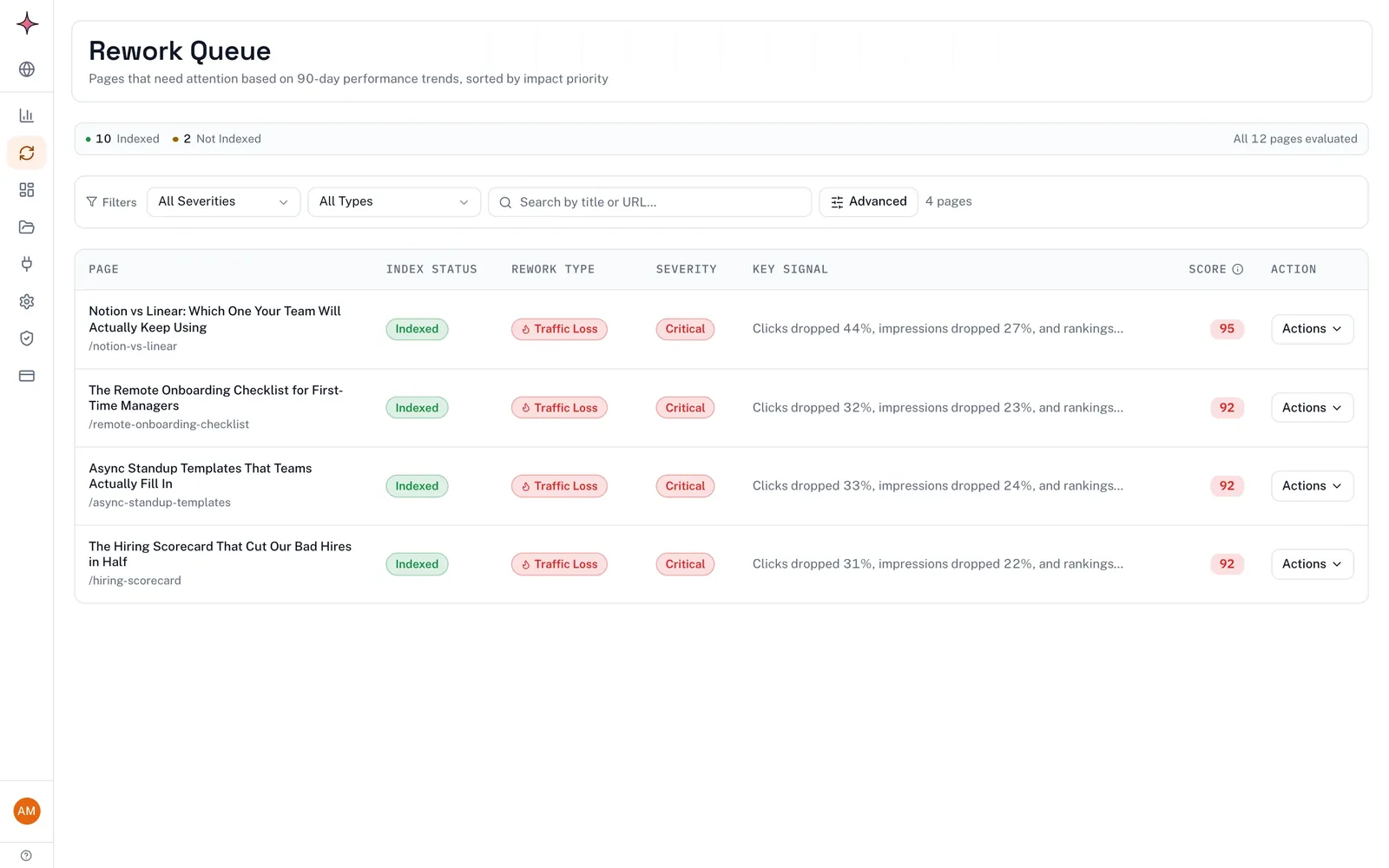
Task: Click the /hiring-scorecard URL text
Action: coord(135,581)
